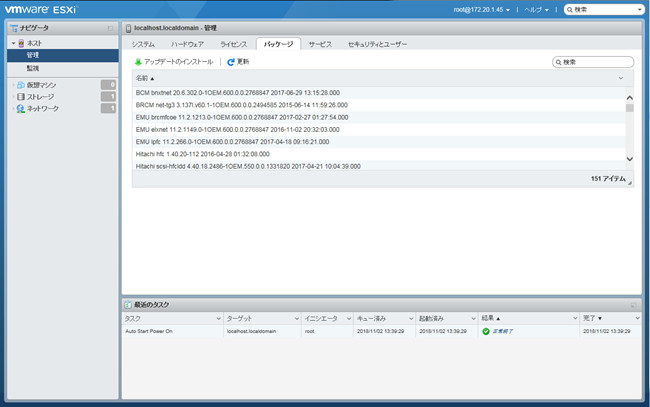Click the VMware ESXi logo

(41, 9)
